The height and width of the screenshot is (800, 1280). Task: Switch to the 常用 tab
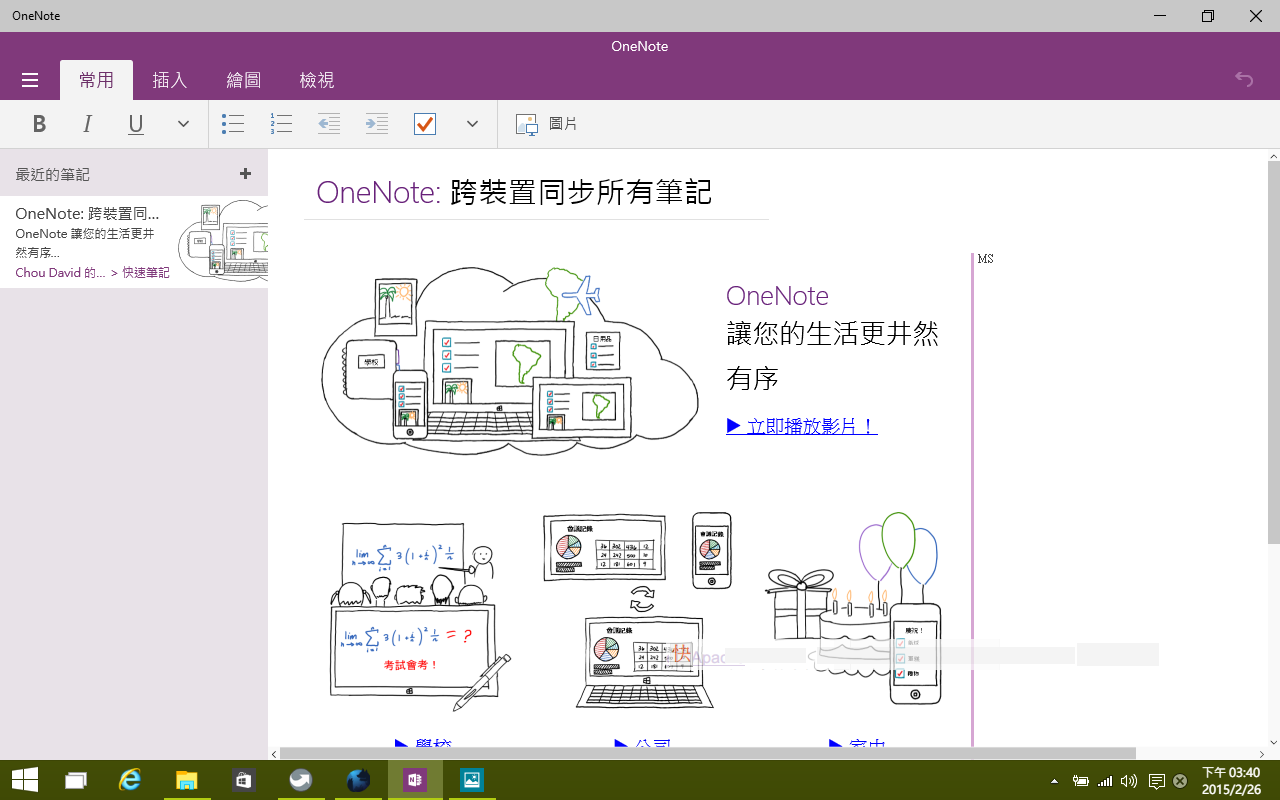[97, 81]
